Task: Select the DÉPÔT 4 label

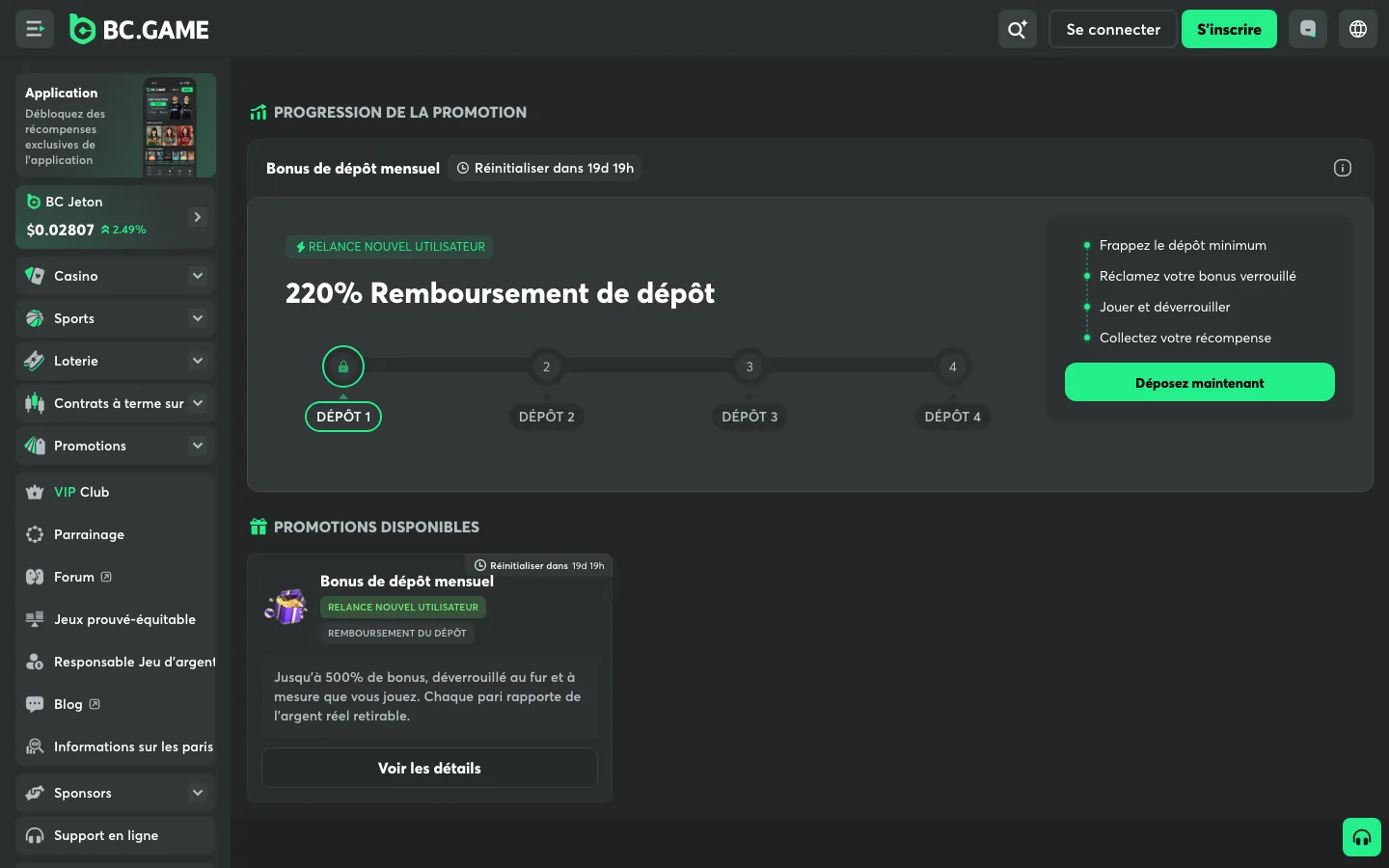Action: coord(953,417)
